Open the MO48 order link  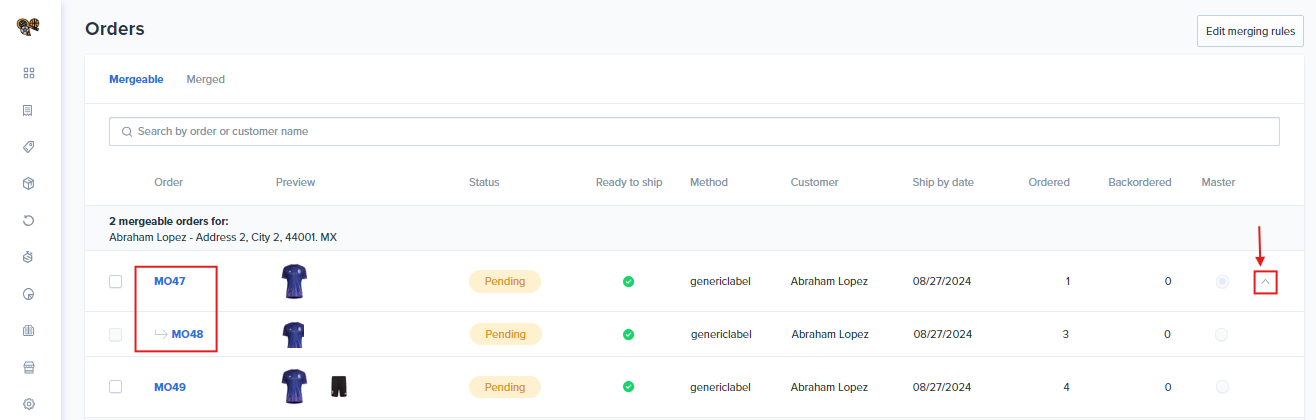click(x=187, y=334)
